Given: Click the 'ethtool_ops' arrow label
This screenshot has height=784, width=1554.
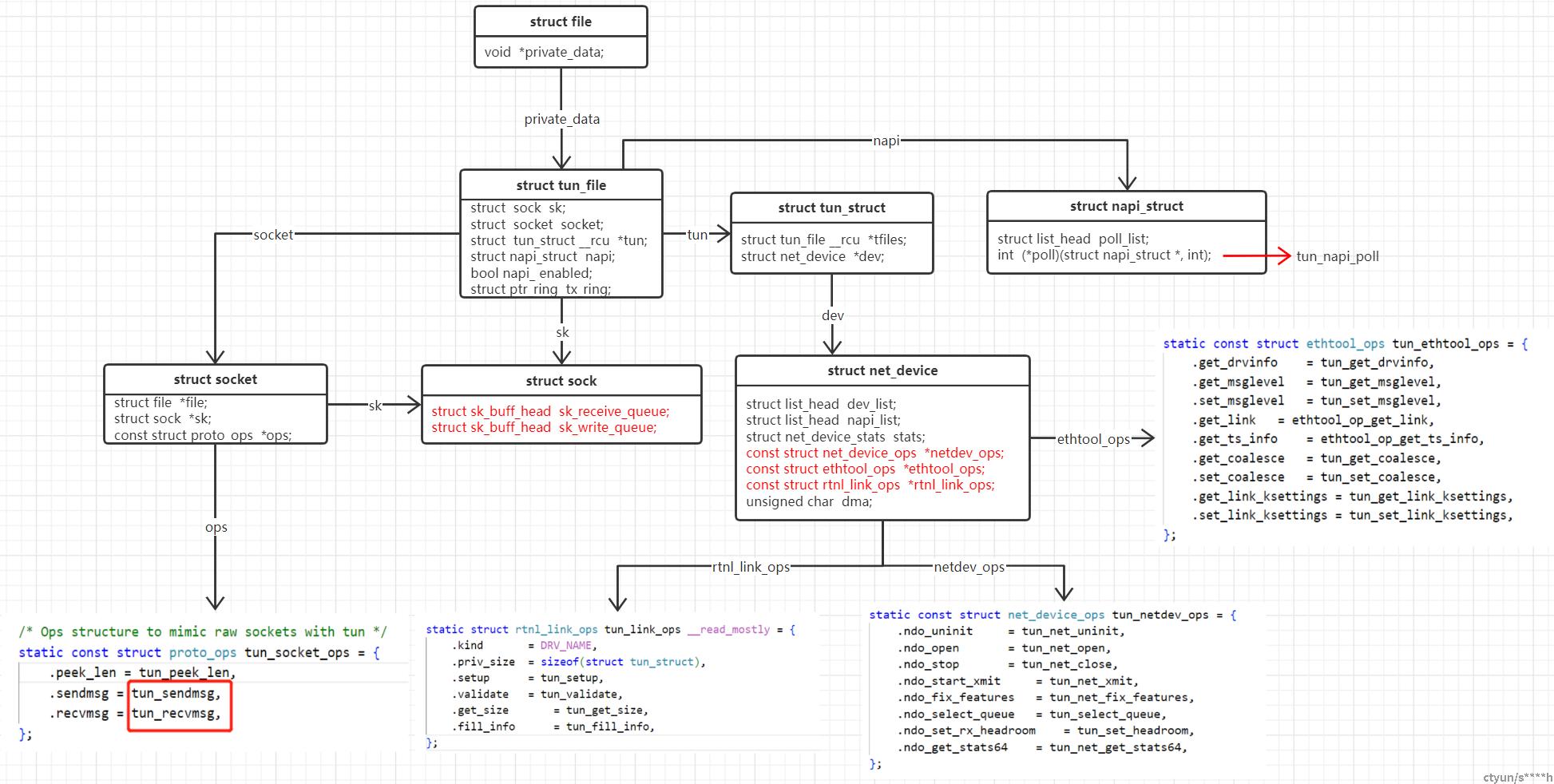Looking at the screenshot, I should (x=1093, y=439).
